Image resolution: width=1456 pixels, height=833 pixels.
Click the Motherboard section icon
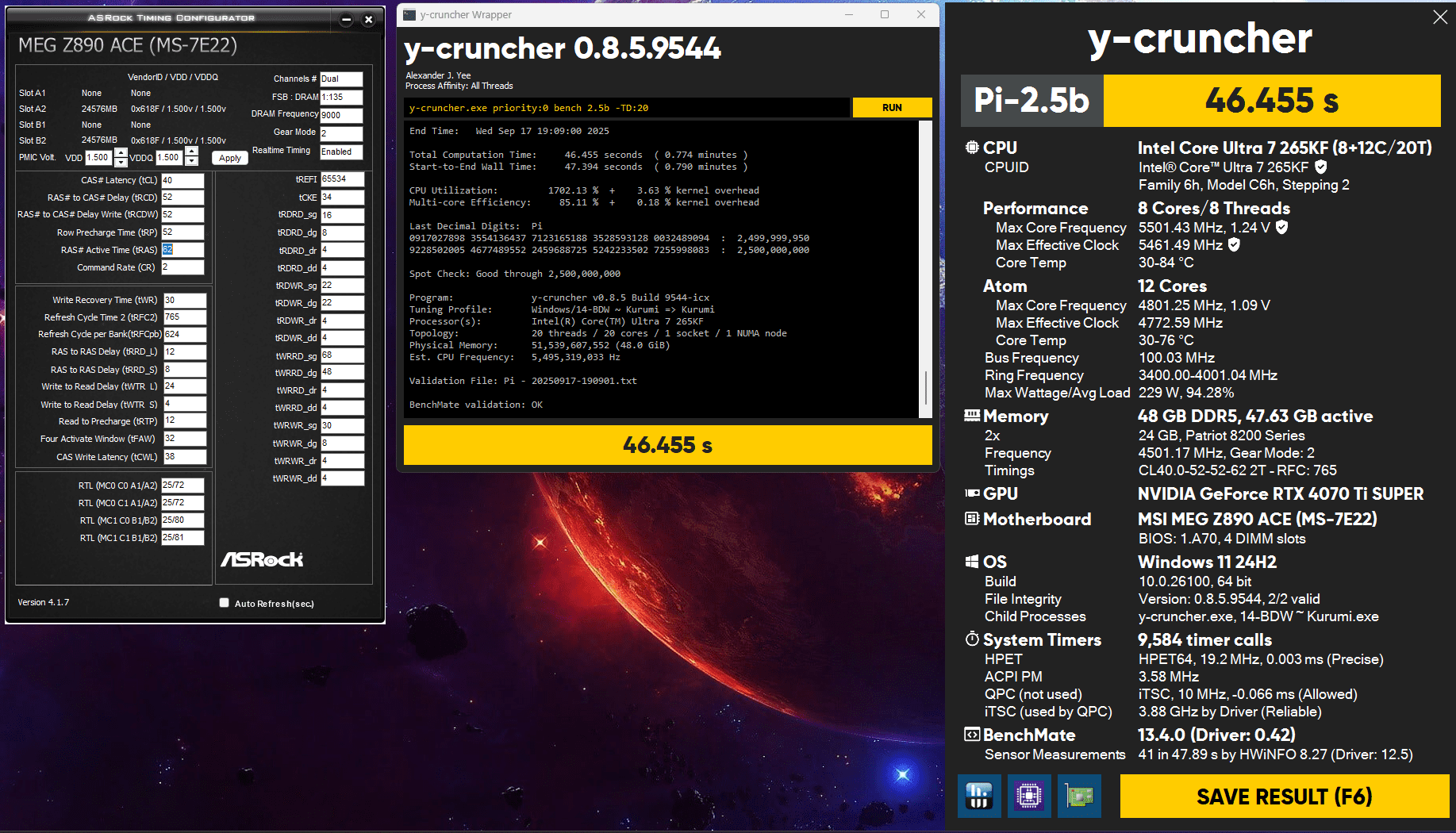coord(972,519)
